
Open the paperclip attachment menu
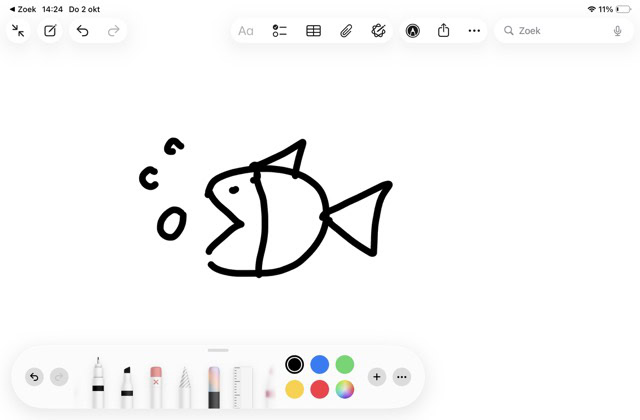[x=346, y=31]
